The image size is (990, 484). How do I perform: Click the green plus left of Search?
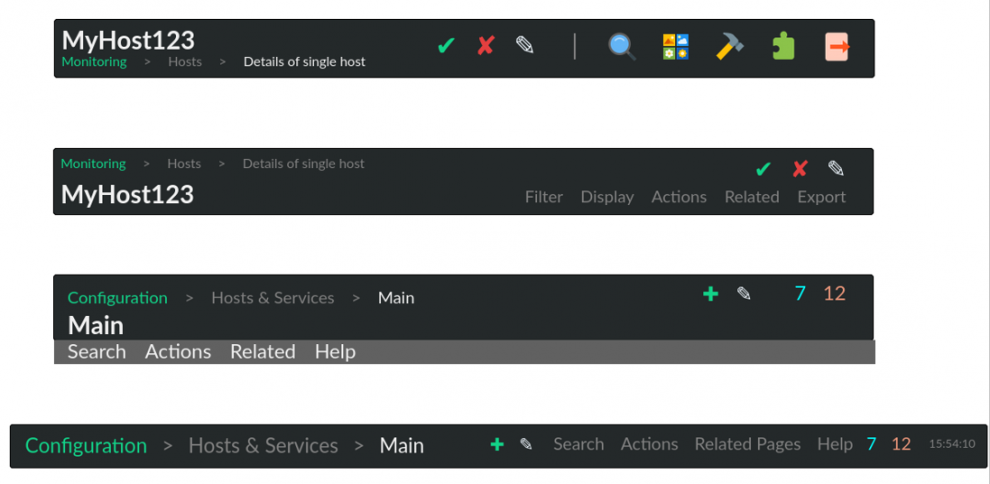pos(497,445)
